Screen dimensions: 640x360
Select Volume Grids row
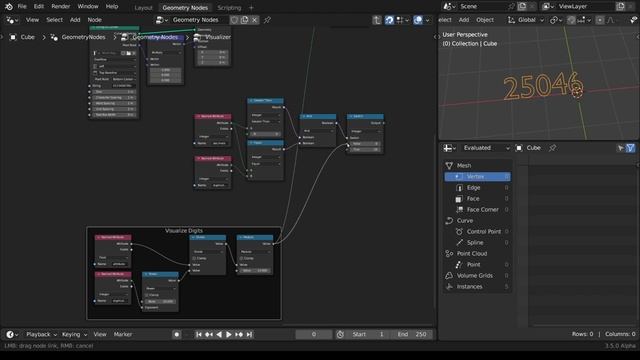477,276
